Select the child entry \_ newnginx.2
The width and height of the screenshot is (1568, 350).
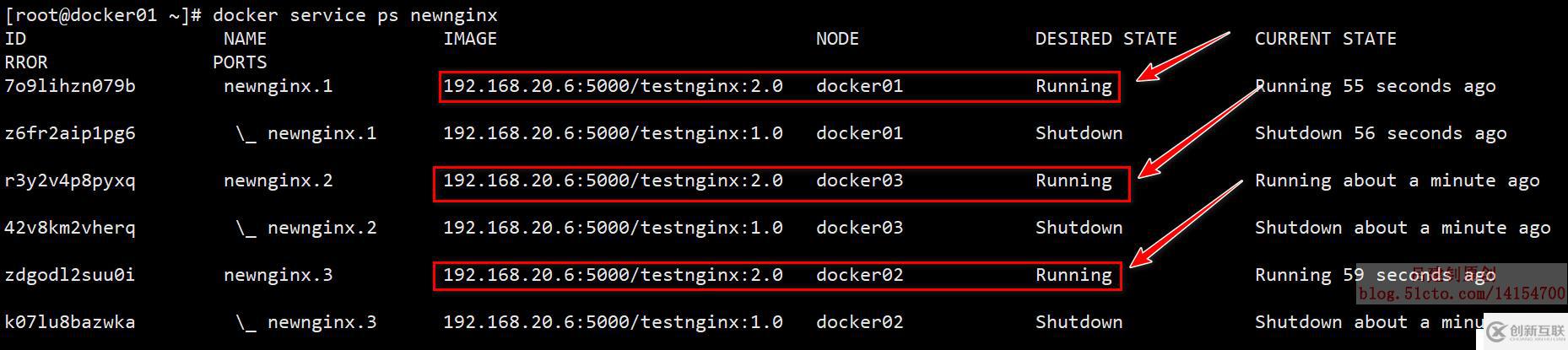pyautogui.click(x=305, y=228)
